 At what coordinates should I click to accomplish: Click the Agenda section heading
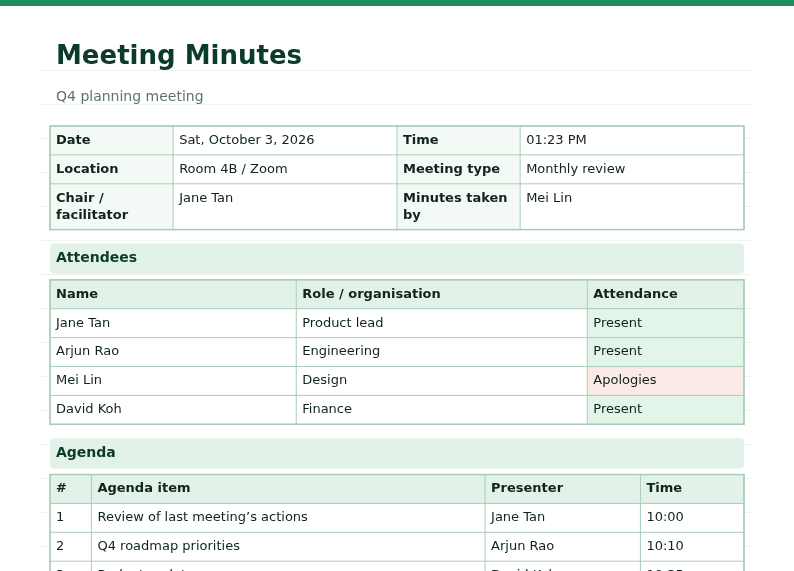pyautogui.click(x=397, y=453)
